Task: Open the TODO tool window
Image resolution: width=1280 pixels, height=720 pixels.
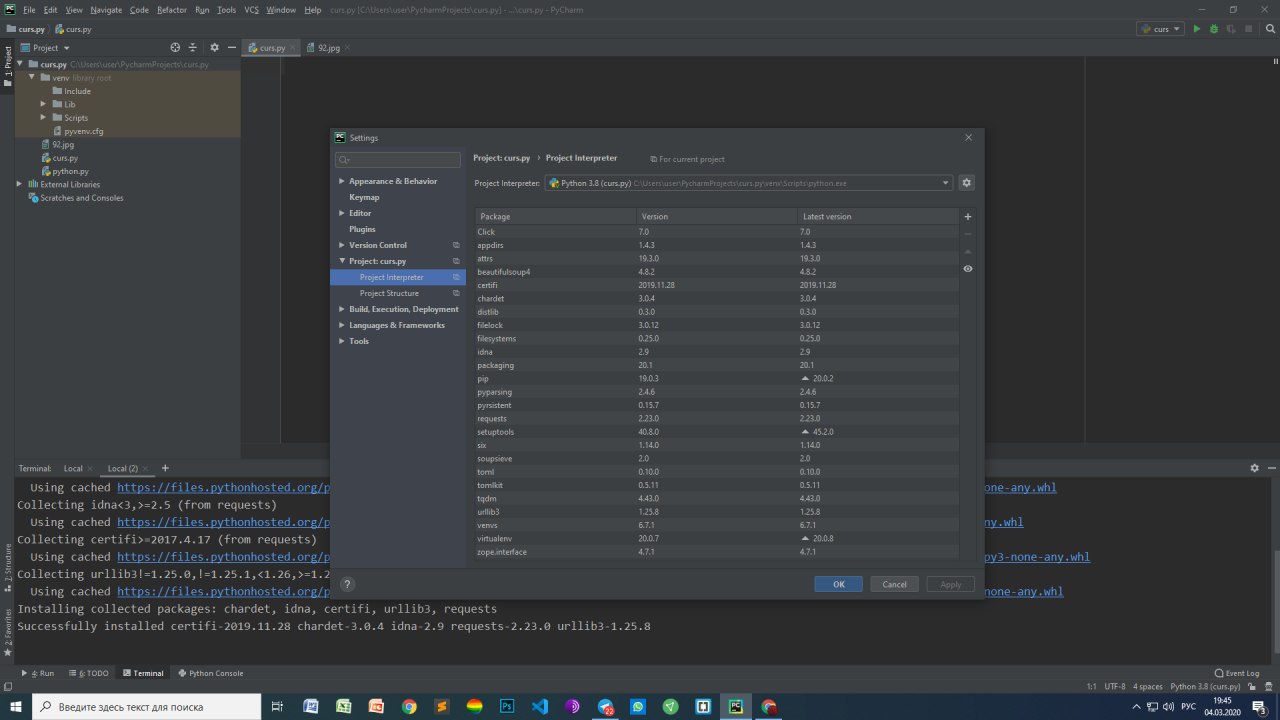Action: 89,673
